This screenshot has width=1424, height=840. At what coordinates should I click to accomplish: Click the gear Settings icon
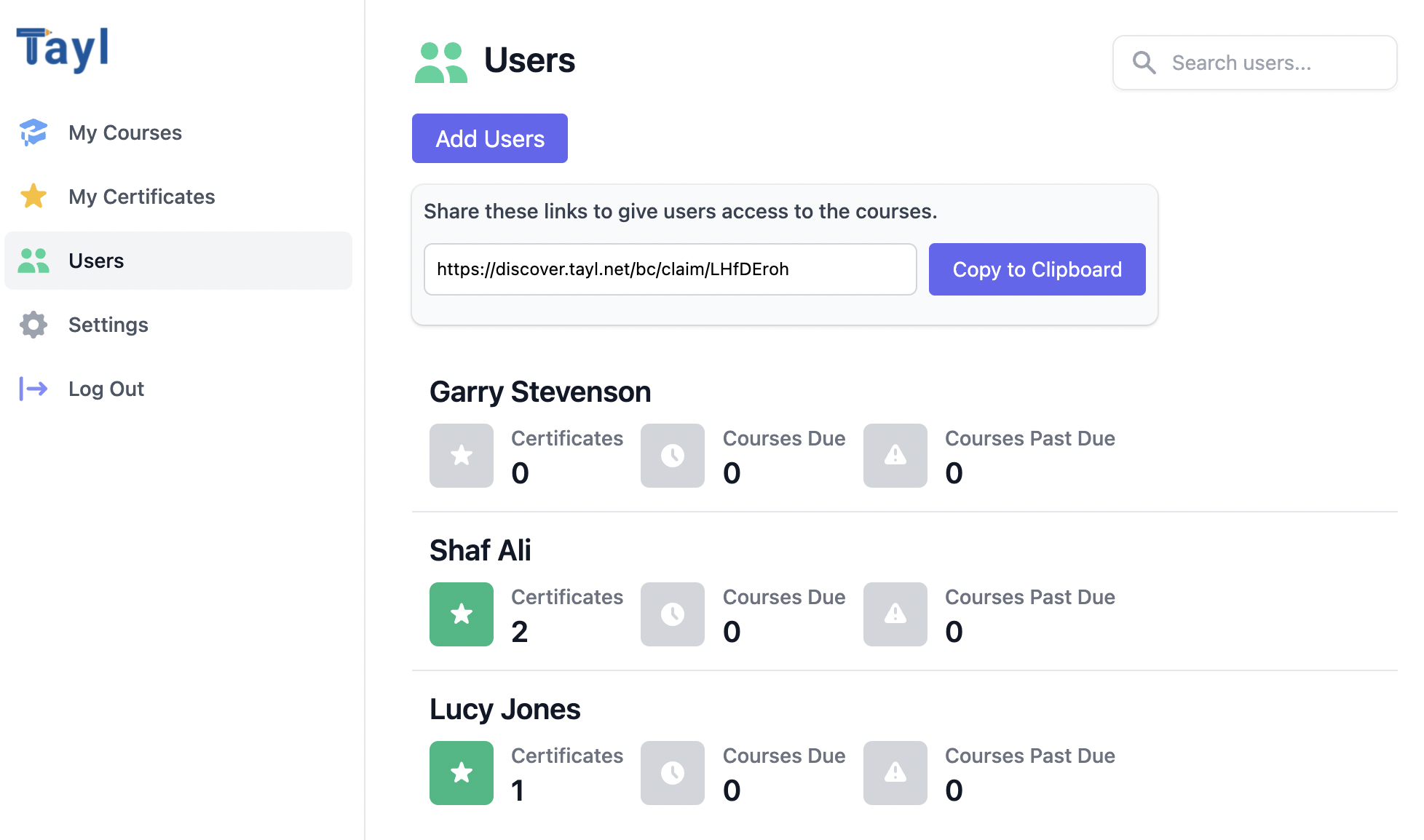[33, 325]
